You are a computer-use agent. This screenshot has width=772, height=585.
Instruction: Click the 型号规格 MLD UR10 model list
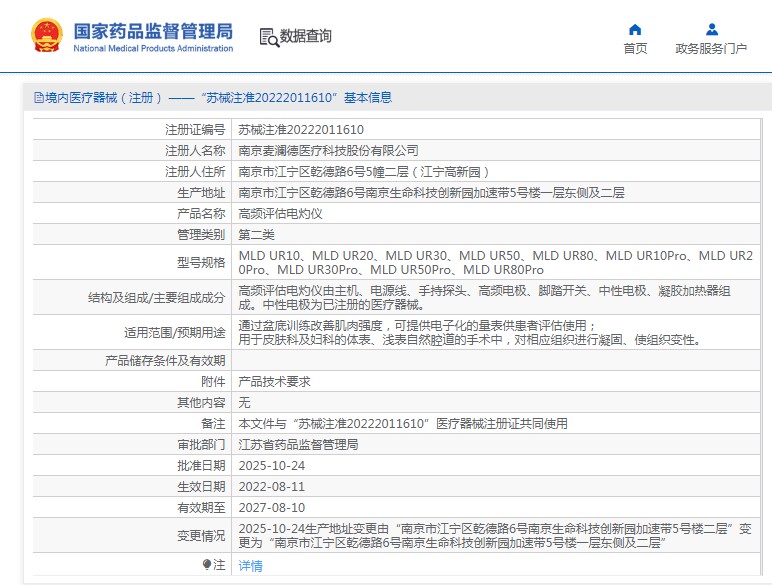(496, 262)
